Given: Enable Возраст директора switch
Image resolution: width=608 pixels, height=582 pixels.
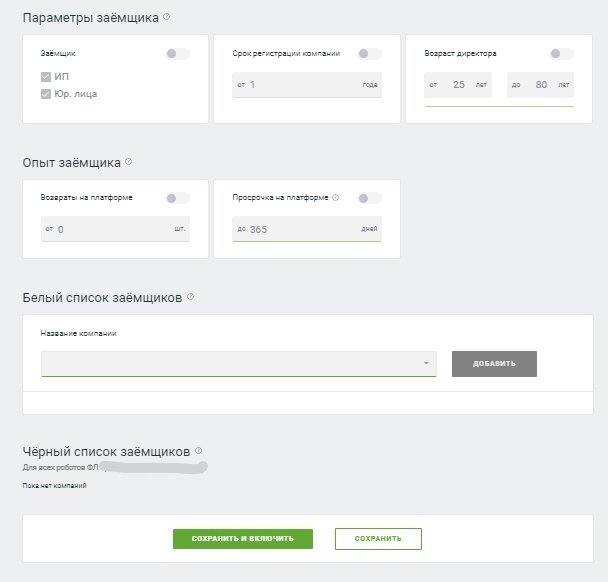Looking at the screenshot, I should click(x=561, y=54).
